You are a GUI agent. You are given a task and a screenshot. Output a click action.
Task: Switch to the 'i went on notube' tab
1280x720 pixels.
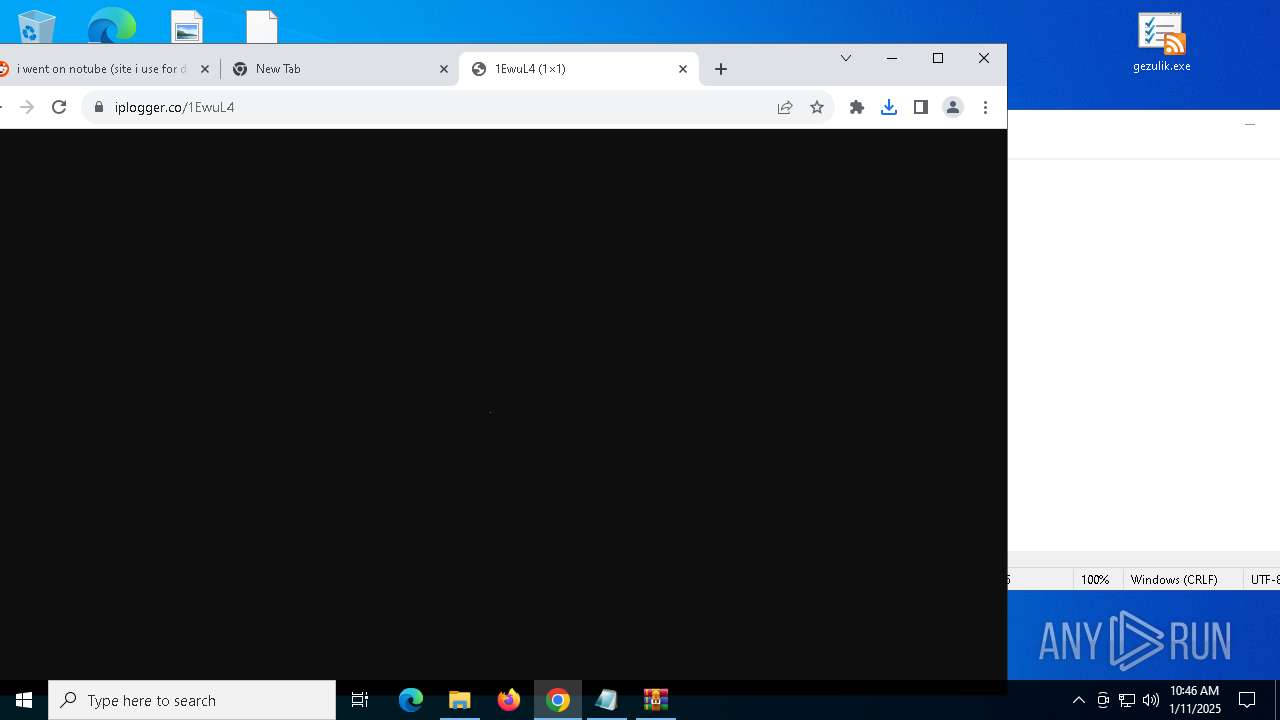tap(100, 69)
